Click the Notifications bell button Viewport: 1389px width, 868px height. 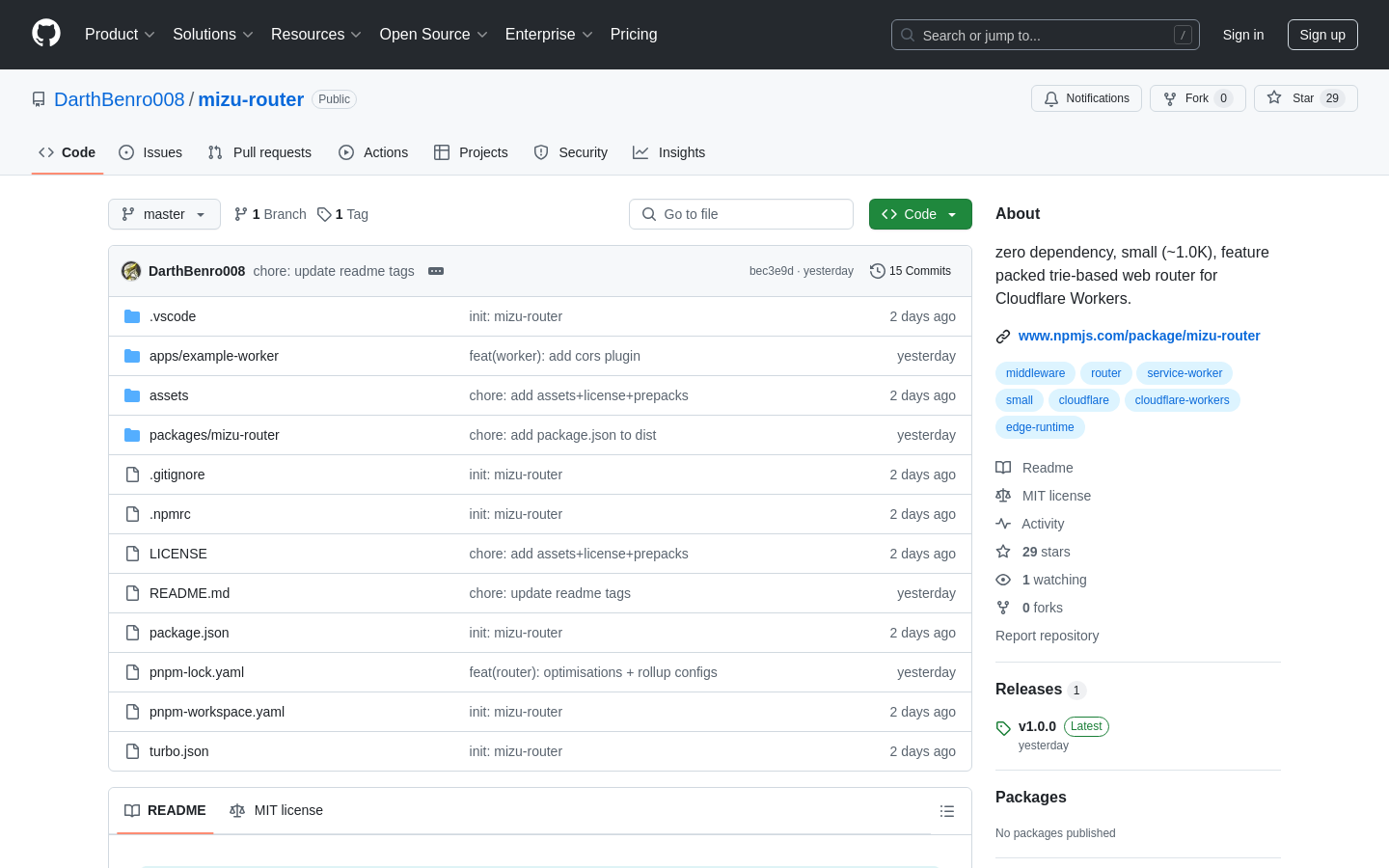pos(1086,98)
